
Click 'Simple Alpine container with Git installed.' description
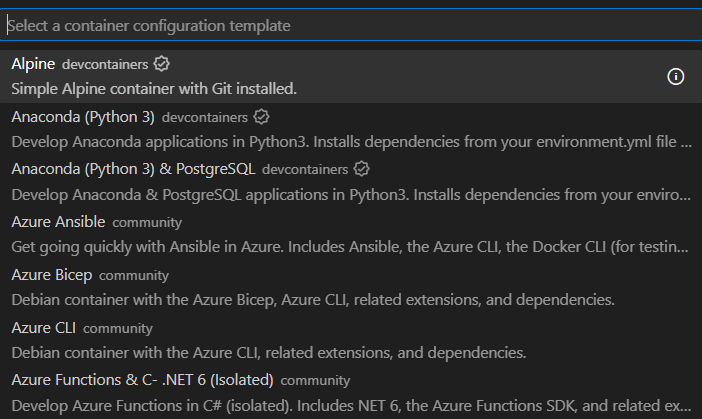154,89
